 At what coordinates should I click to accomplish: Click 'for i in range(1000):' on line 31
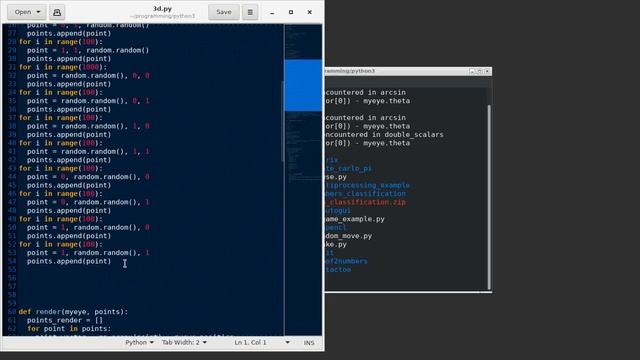[63, 67]
